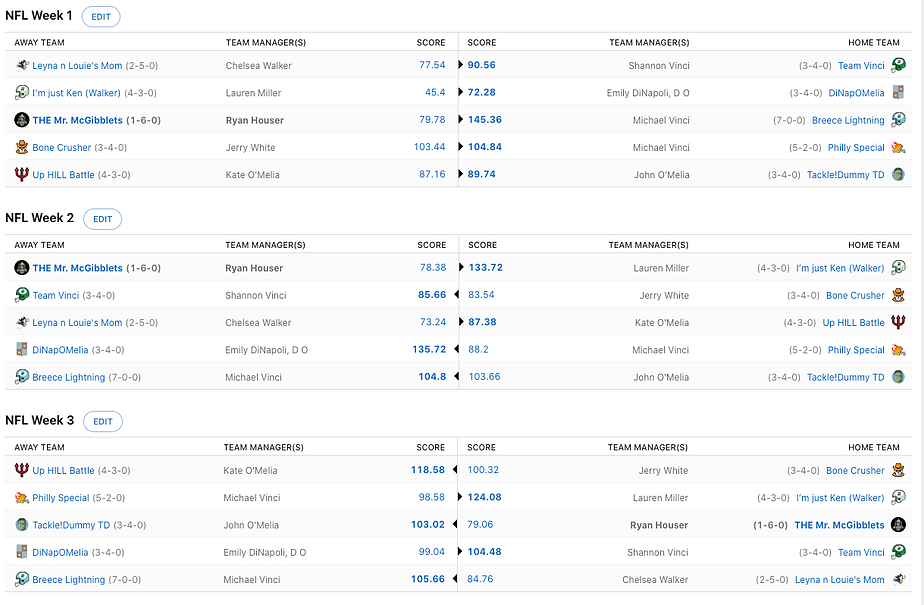Image resolution: width=924 pixels, height=605 pixels.
Task: Click Breece Lightning helmet logo in Week 1
Action: (898, 120)
